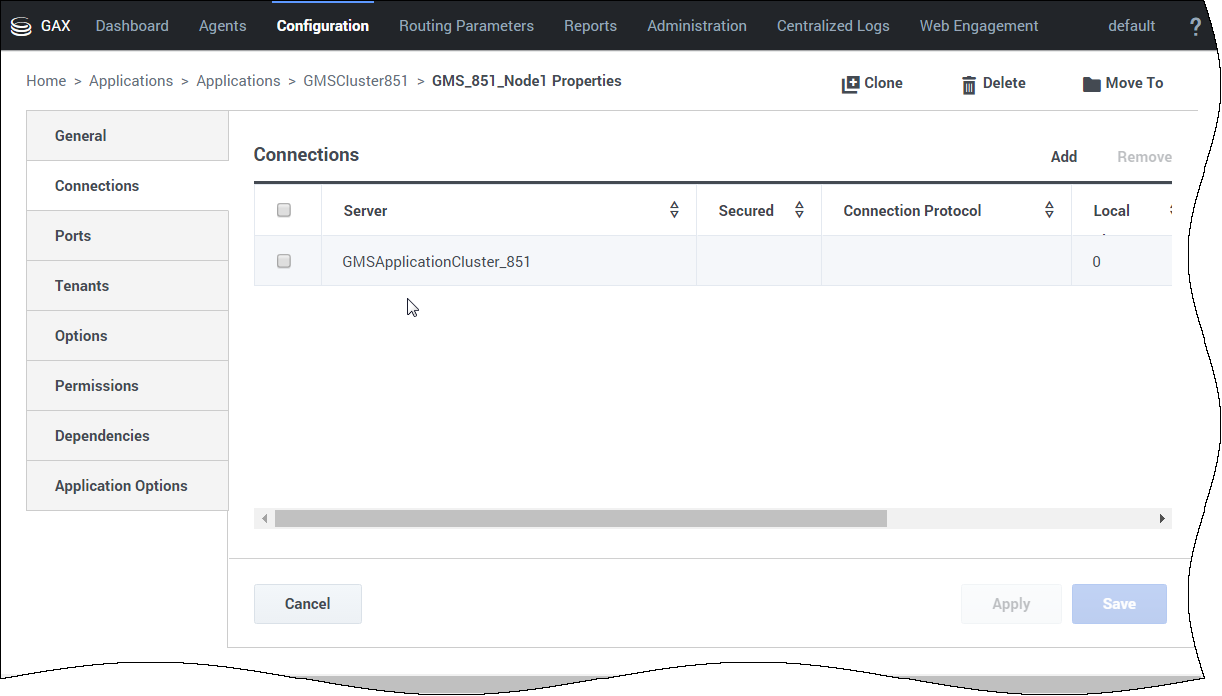The image size is (1222, 696).
Task: Open the Centralized Logs menu
Action: pyautogui.click(x=833, y=26)
